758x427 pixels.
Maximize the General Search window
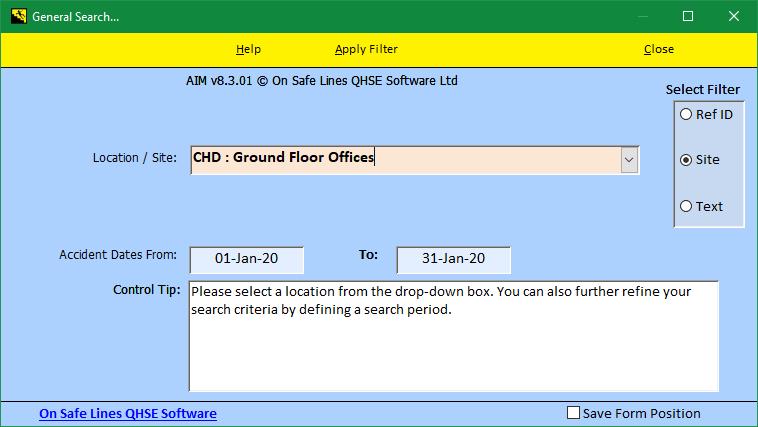[688, 16]
